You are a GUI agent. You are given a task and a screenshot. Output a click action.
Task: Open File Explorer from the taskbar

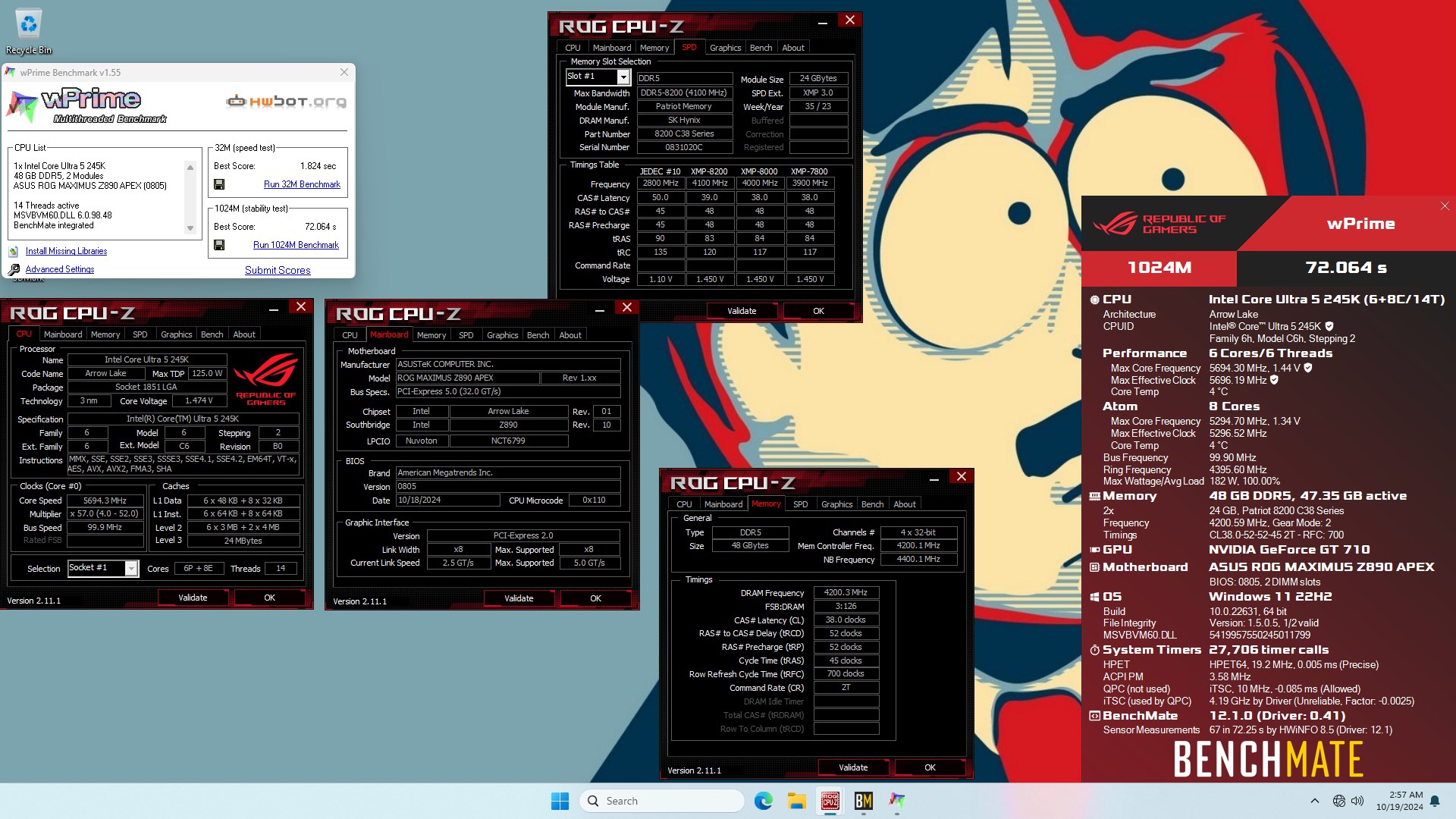click(796, 801)
